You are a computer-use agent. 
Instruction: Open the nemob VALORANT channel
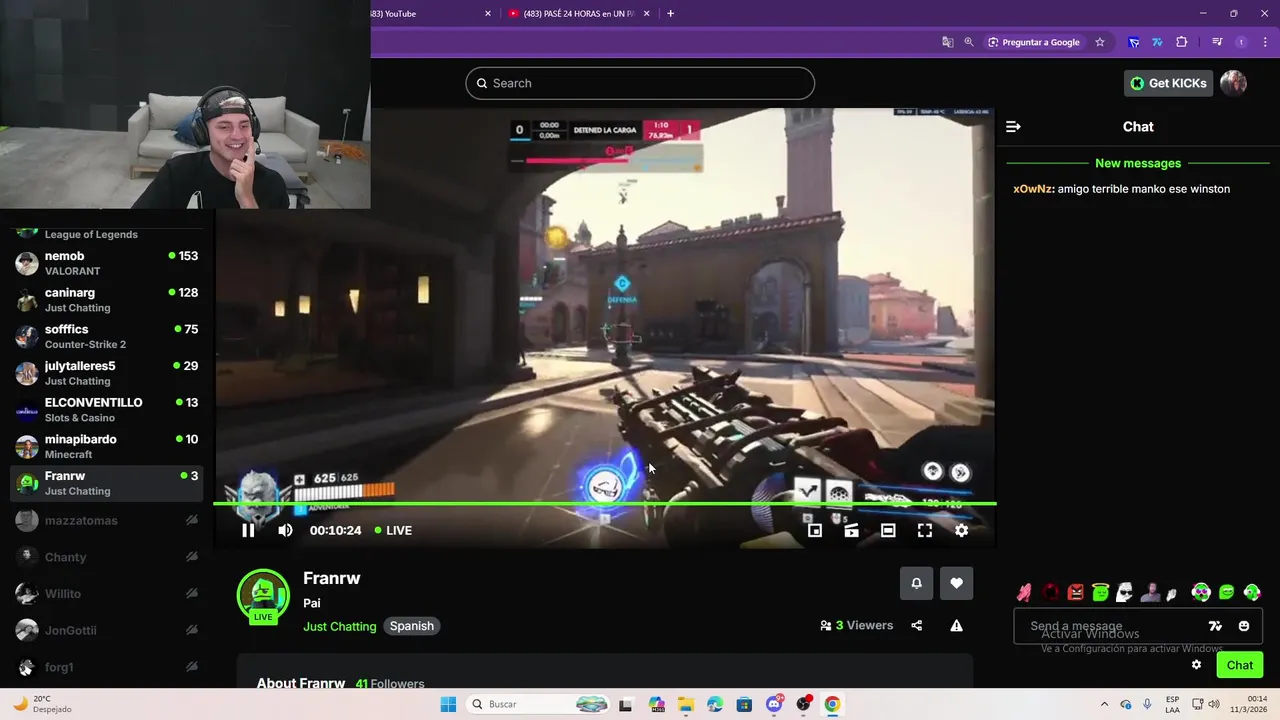[x=106, y=263]
